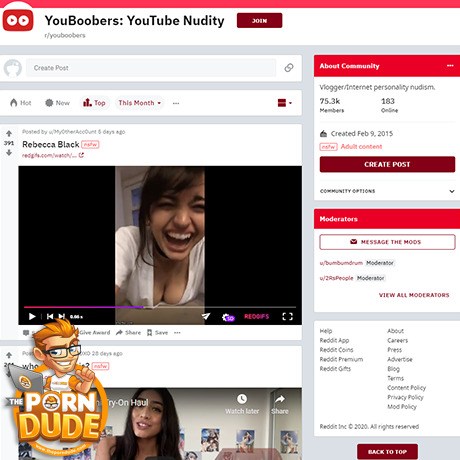The width and height of the screenshot is (460, 460).
Task: Open the Reddit Coins footer link
Action: coord(336,350)
